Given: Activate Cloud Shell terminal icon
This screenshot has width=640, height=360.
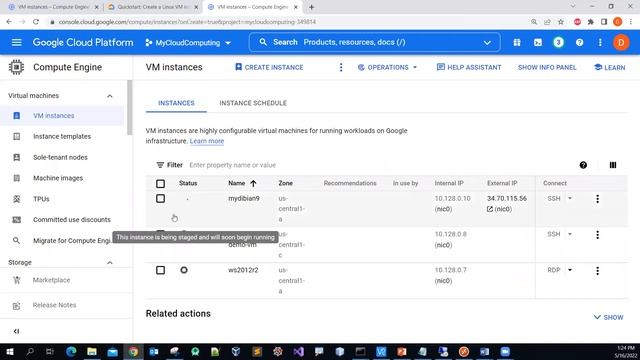Looking at the screenshot, I should tap(538, 42).
